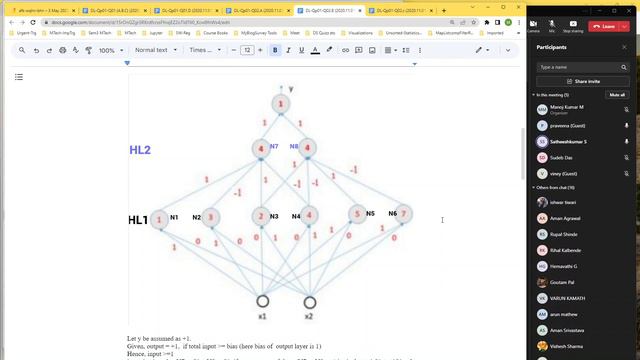Redo the last edit in Docs
The image size is (640, 360).
tap(49, 50)
